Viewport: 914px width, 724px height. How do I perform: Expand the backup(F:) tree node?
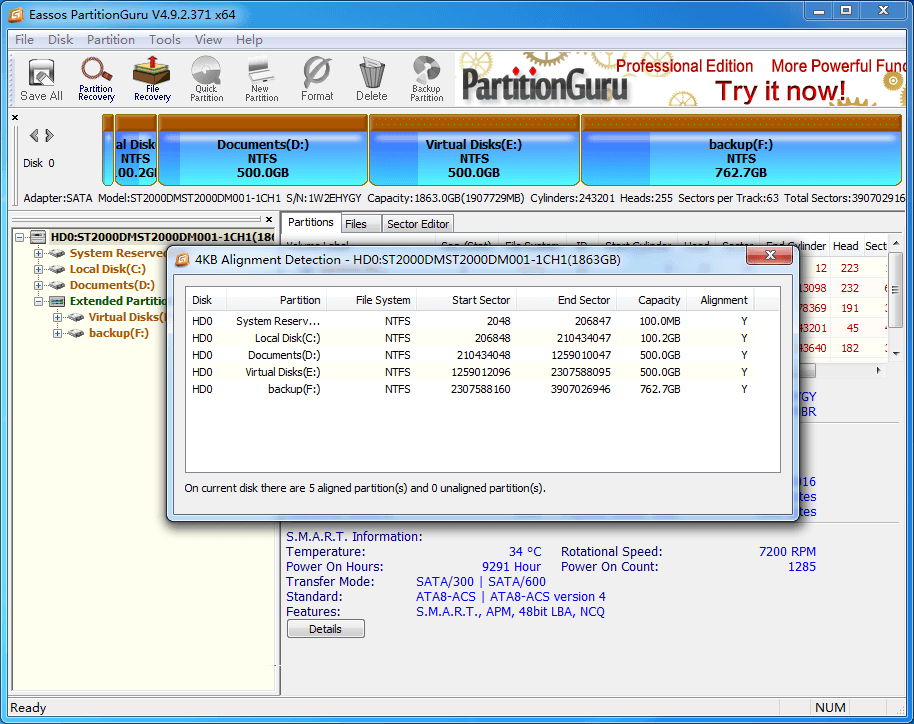57,333
